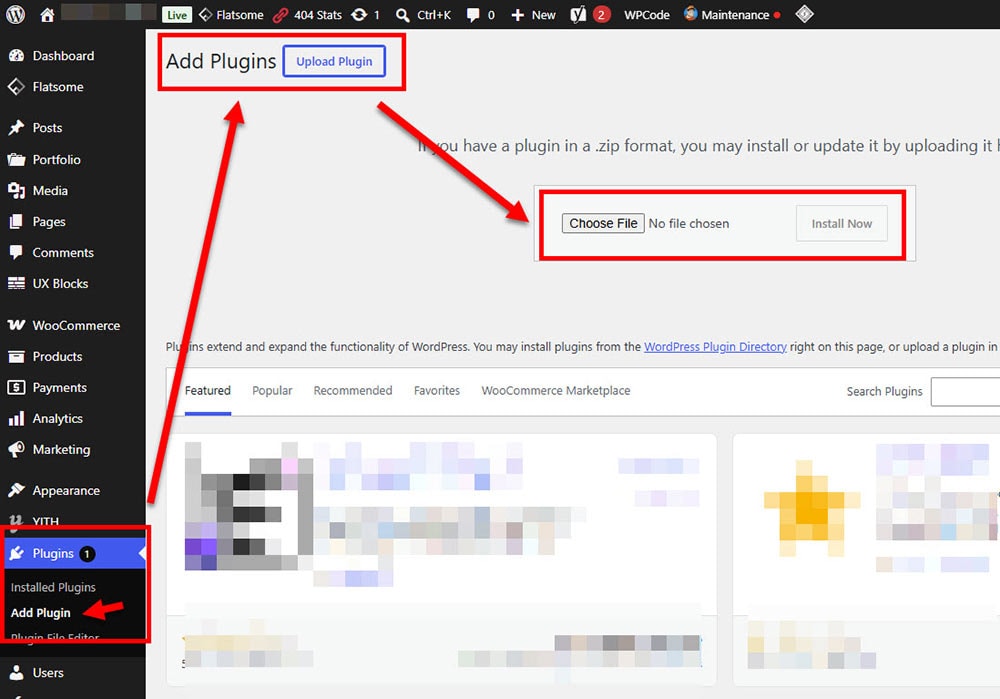The height and width of the screenshot is (699, 1000).
Task: Click the star plugin thumbnail
Action: click(811, 508)
